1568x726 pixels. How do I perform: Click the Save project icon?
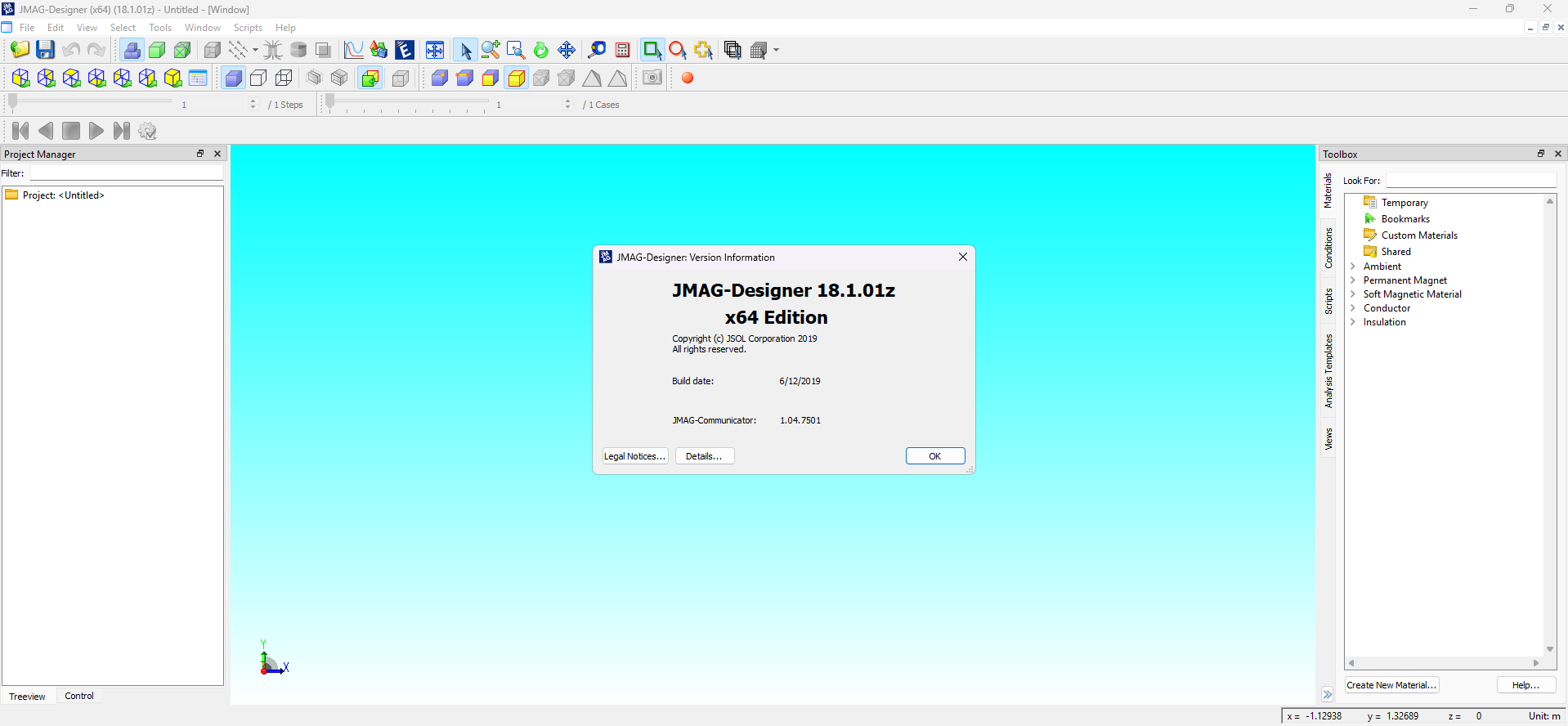[45, 50]
